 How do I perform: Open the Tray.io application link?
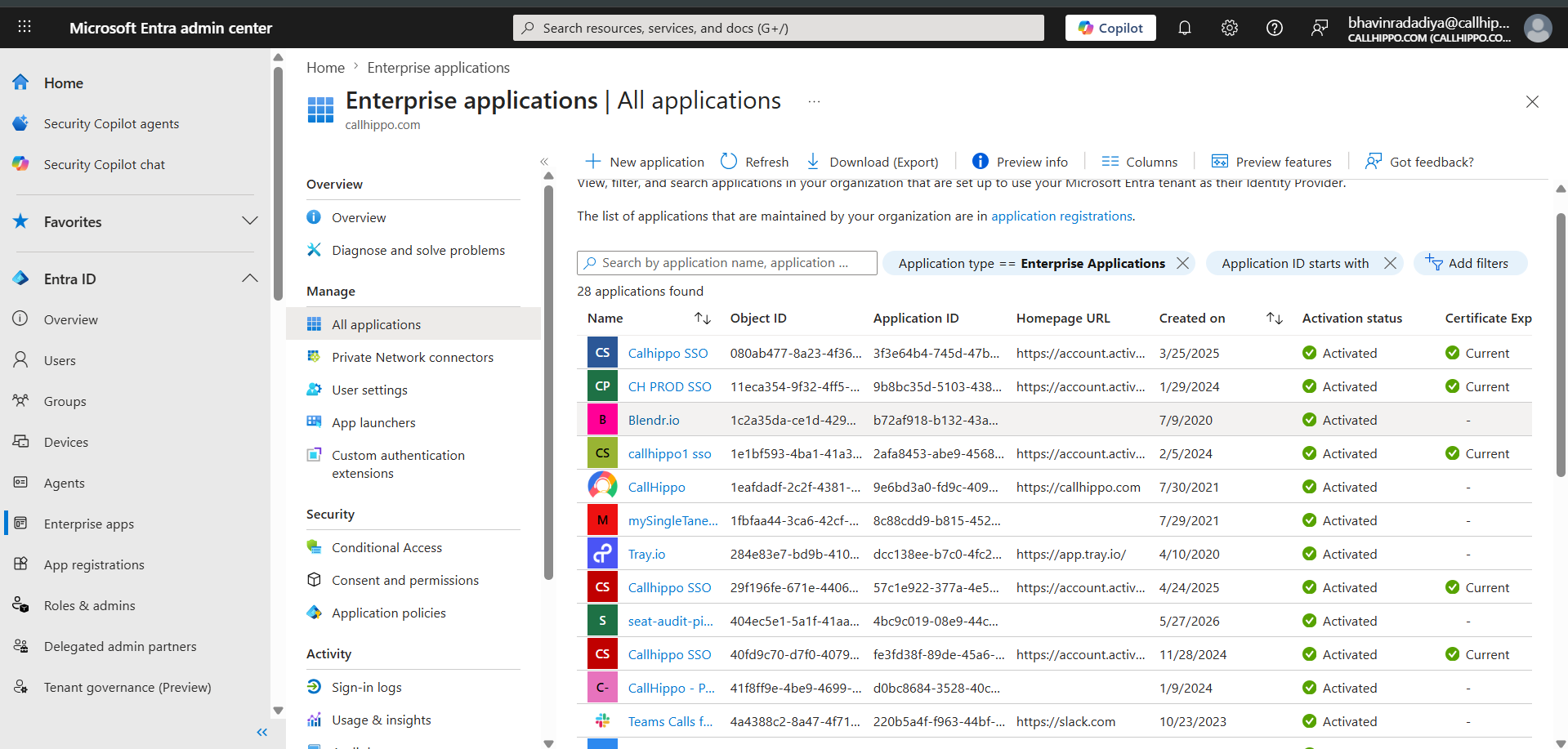pos(646,554)
